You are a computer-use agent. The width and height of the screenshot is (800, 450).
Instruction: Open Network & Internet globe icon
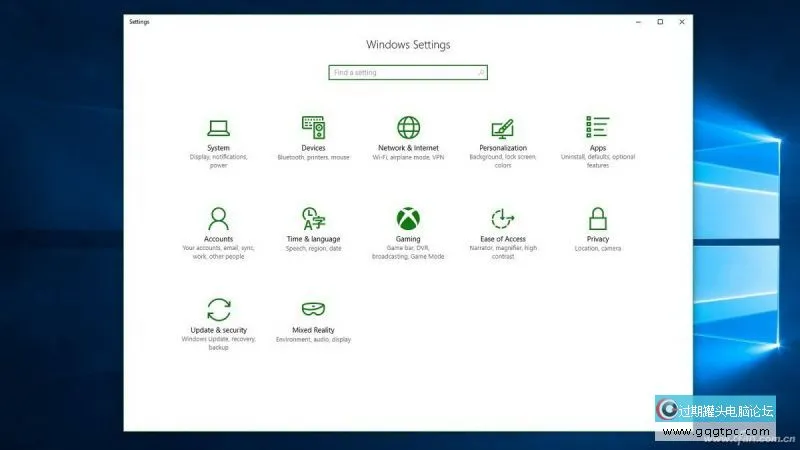pyautogui.click(x=408, y=127)
